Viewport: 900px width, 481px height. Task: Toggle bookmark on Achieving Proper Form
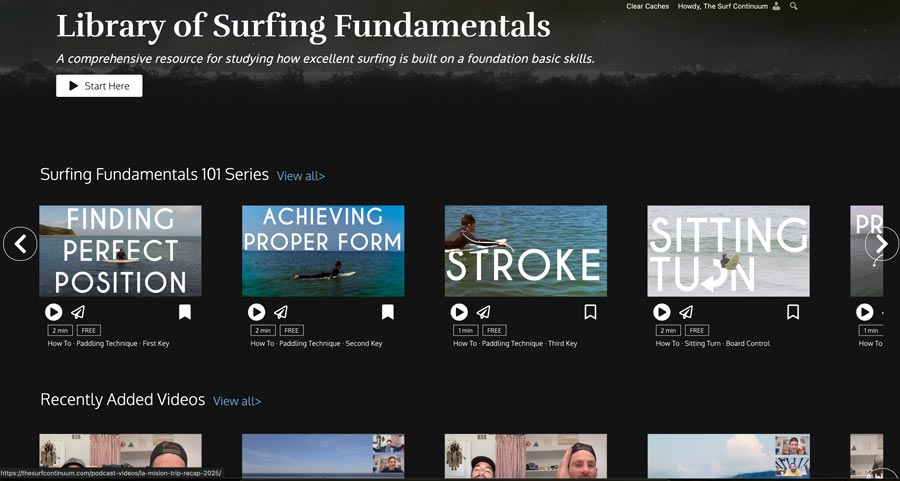tap(387, 312)
